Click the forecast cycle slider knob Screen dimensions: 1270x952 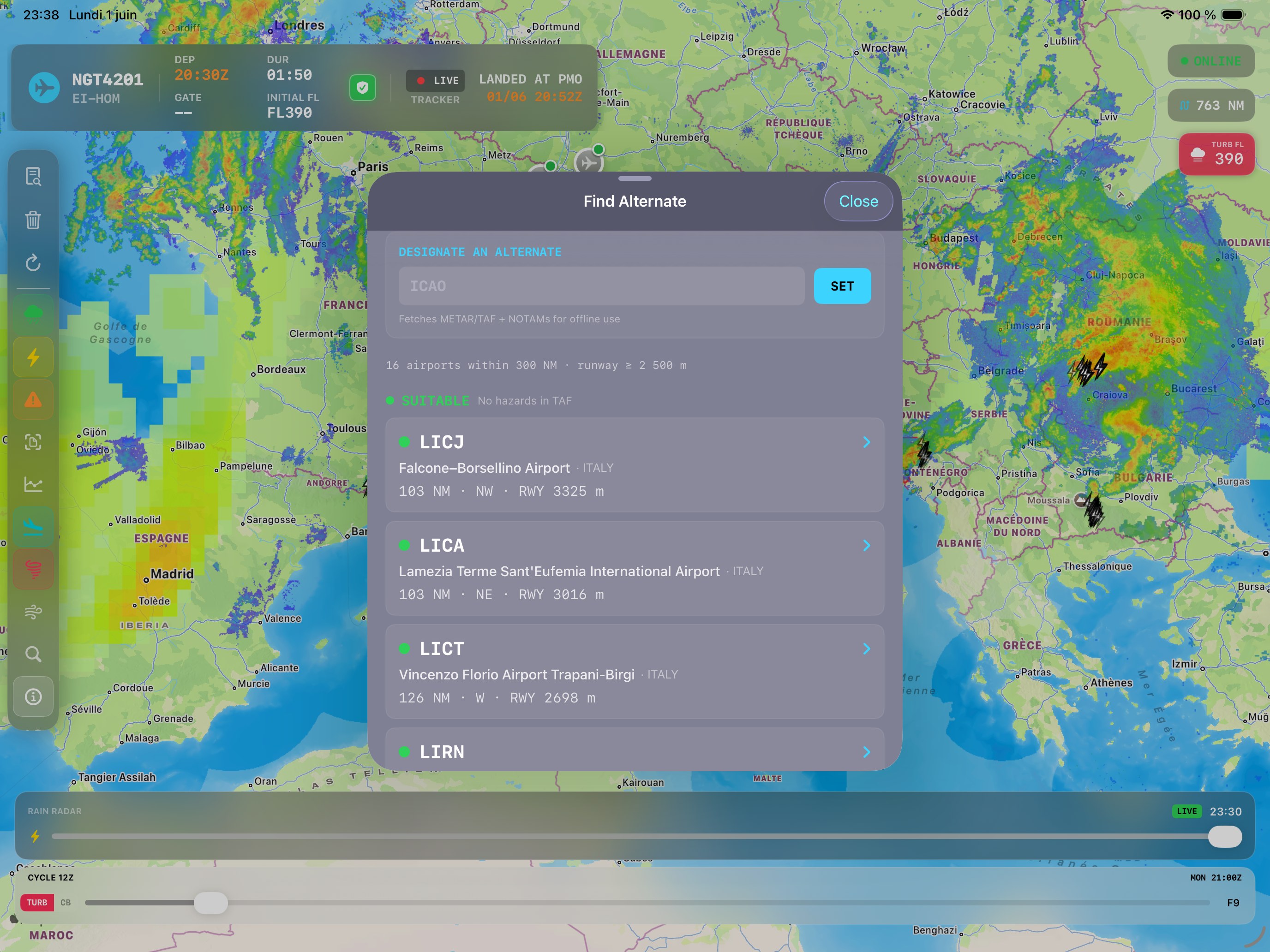click(x=211, y=903)
